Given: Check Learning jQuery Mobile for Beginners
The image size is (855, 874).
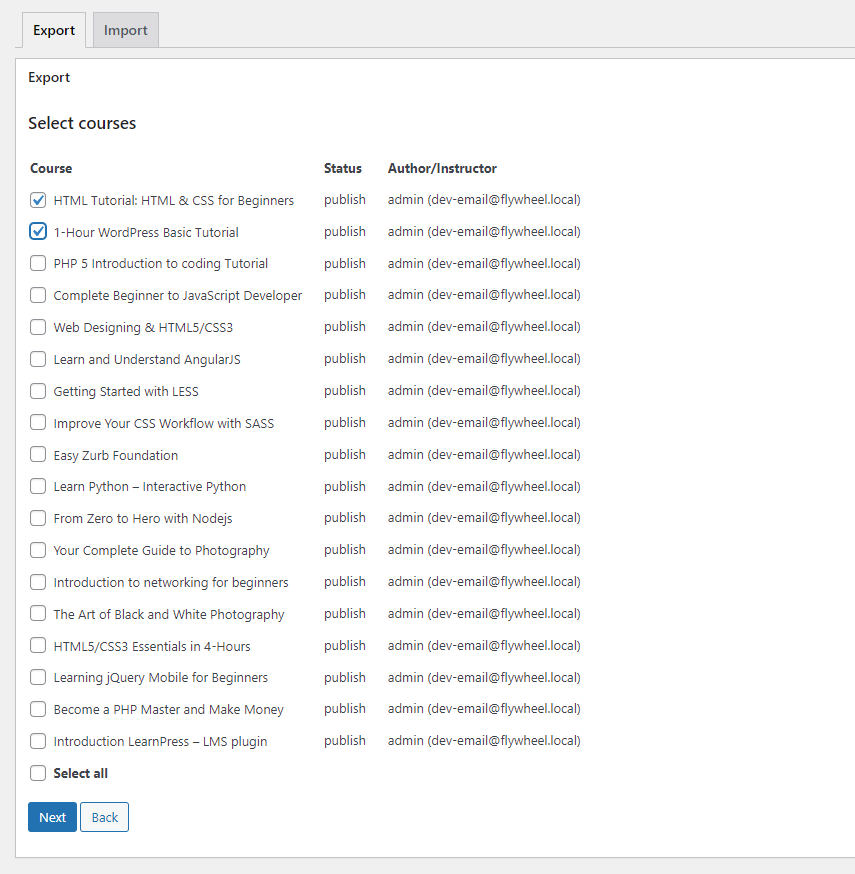Looking at the screenshot, I should [x=38, y=677].
